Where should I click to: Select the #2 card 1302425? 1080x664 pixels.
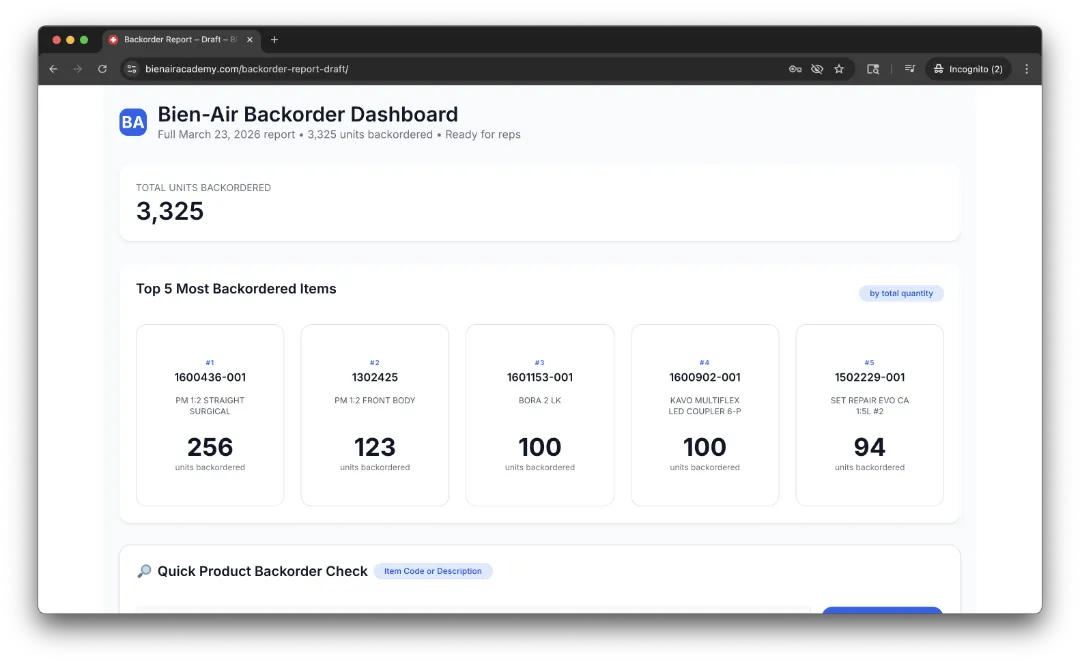click(x=375, y=415)
